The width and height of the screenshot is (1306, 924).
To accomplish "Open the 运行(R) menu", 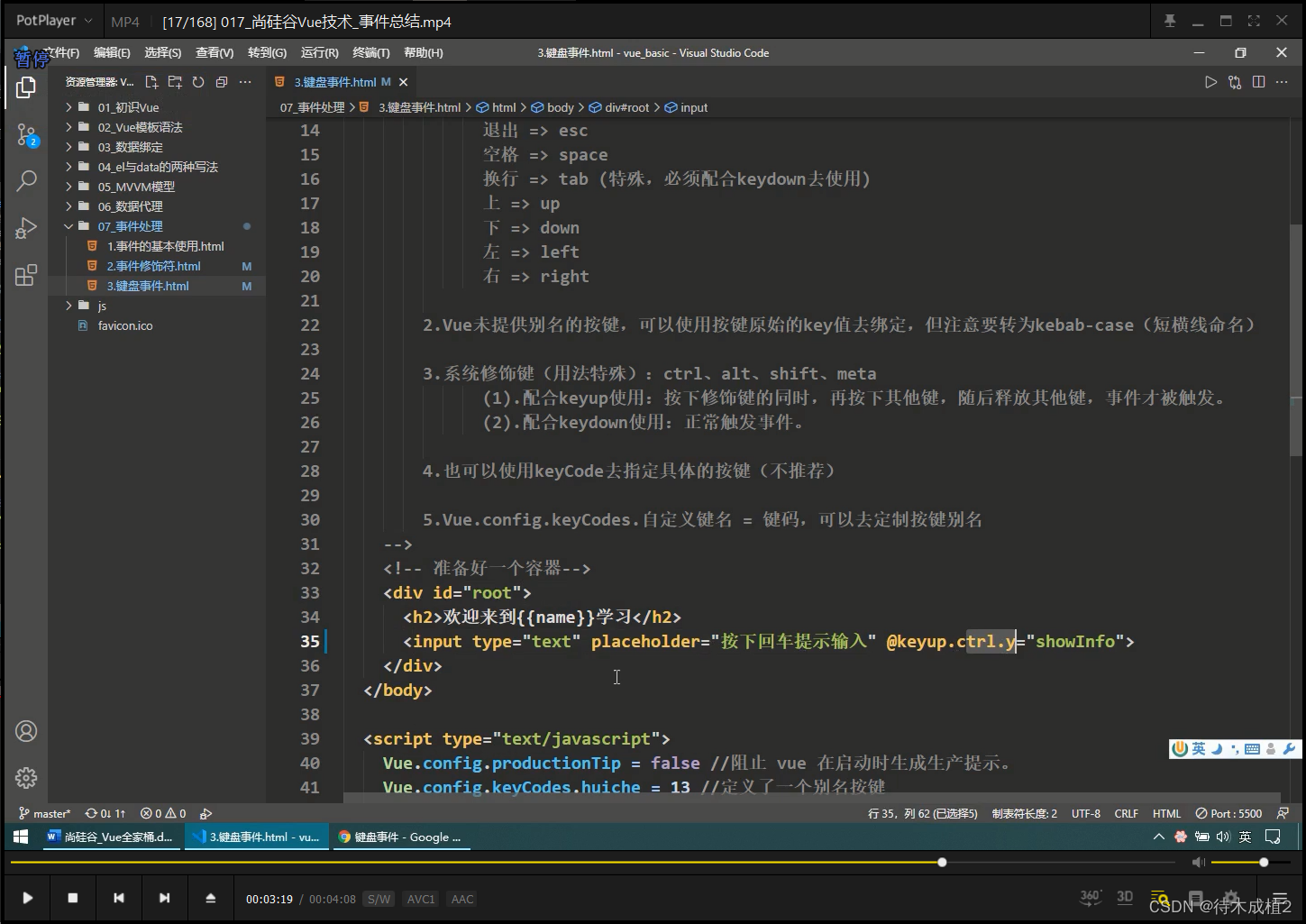I will (x=319, y=53).
